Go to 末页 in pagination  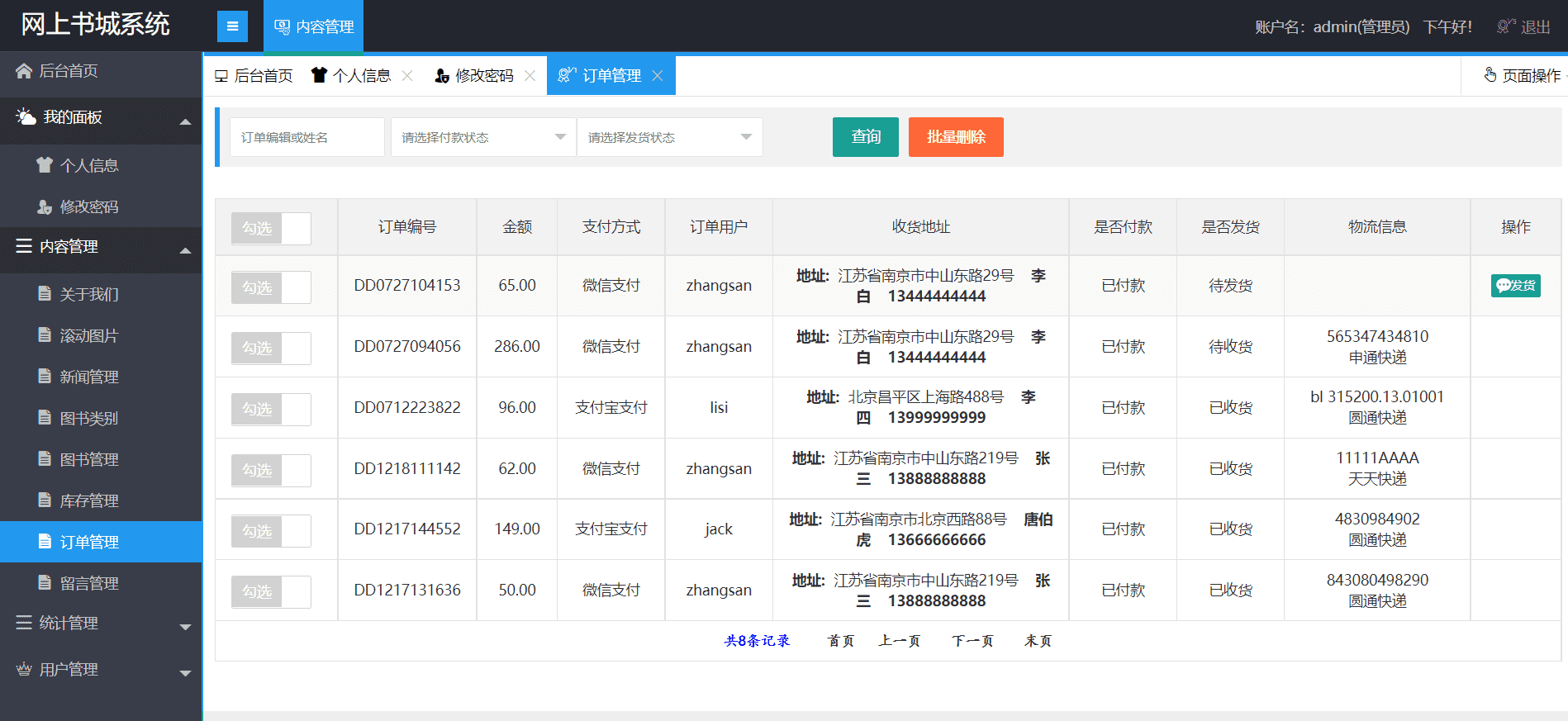[x=1038, y=641]
